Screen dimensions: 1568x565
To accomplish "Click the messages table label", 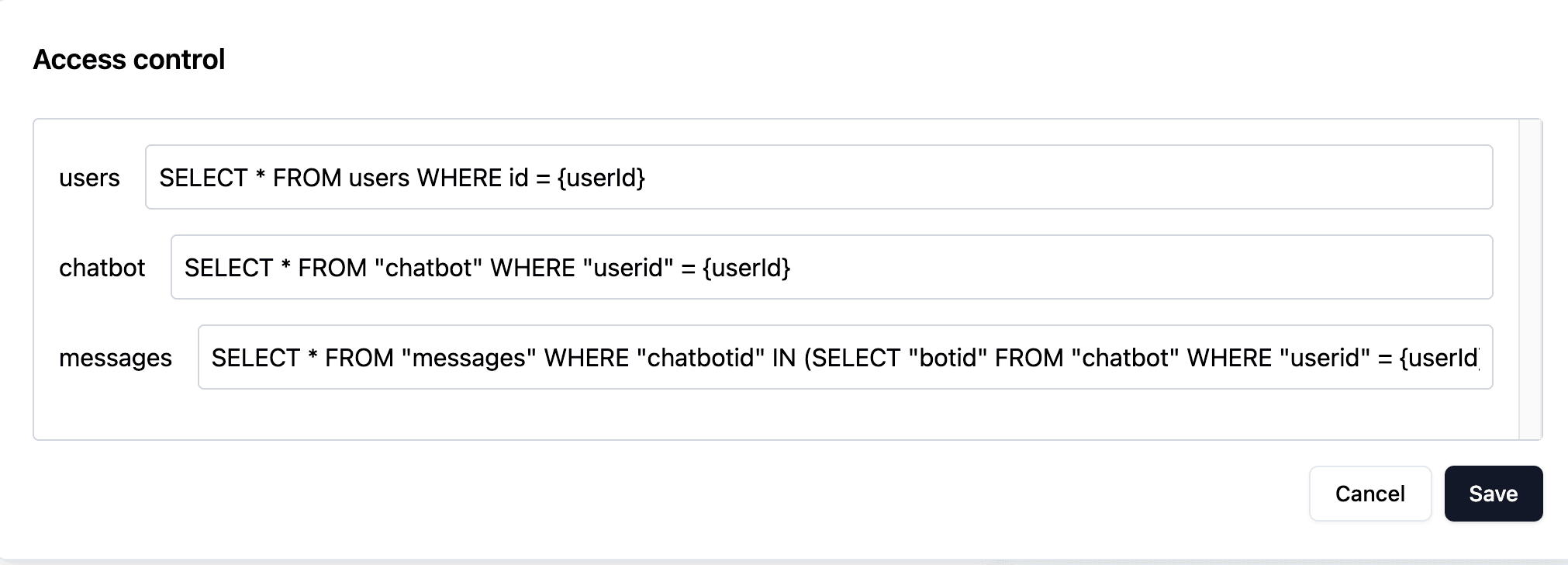I will pyautogui.click(x=116, y=359).
